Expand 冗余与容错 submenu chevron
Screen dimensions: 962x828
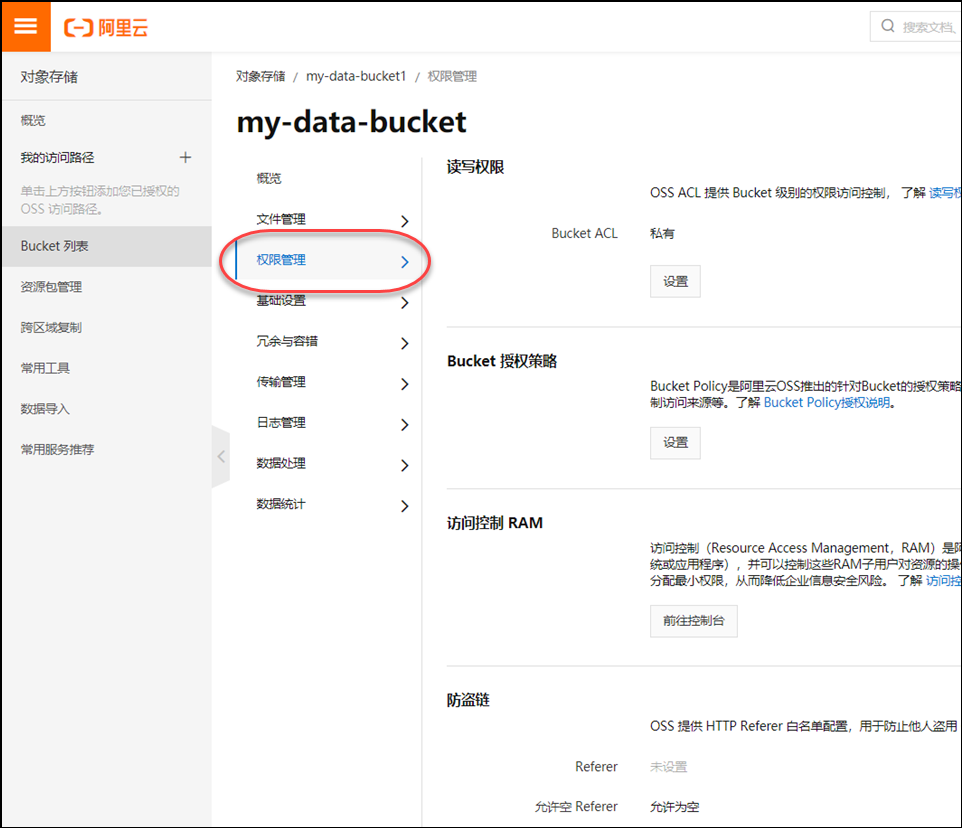404,343
